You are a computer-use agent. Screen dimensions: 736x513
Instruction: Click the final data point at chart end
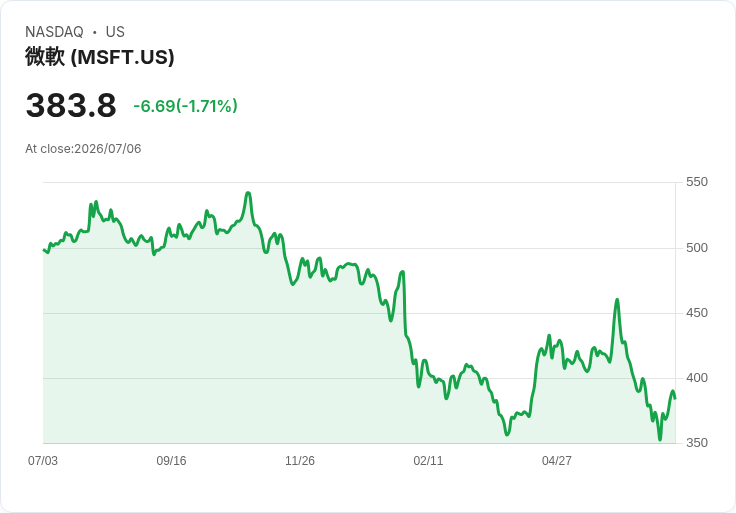675,398
